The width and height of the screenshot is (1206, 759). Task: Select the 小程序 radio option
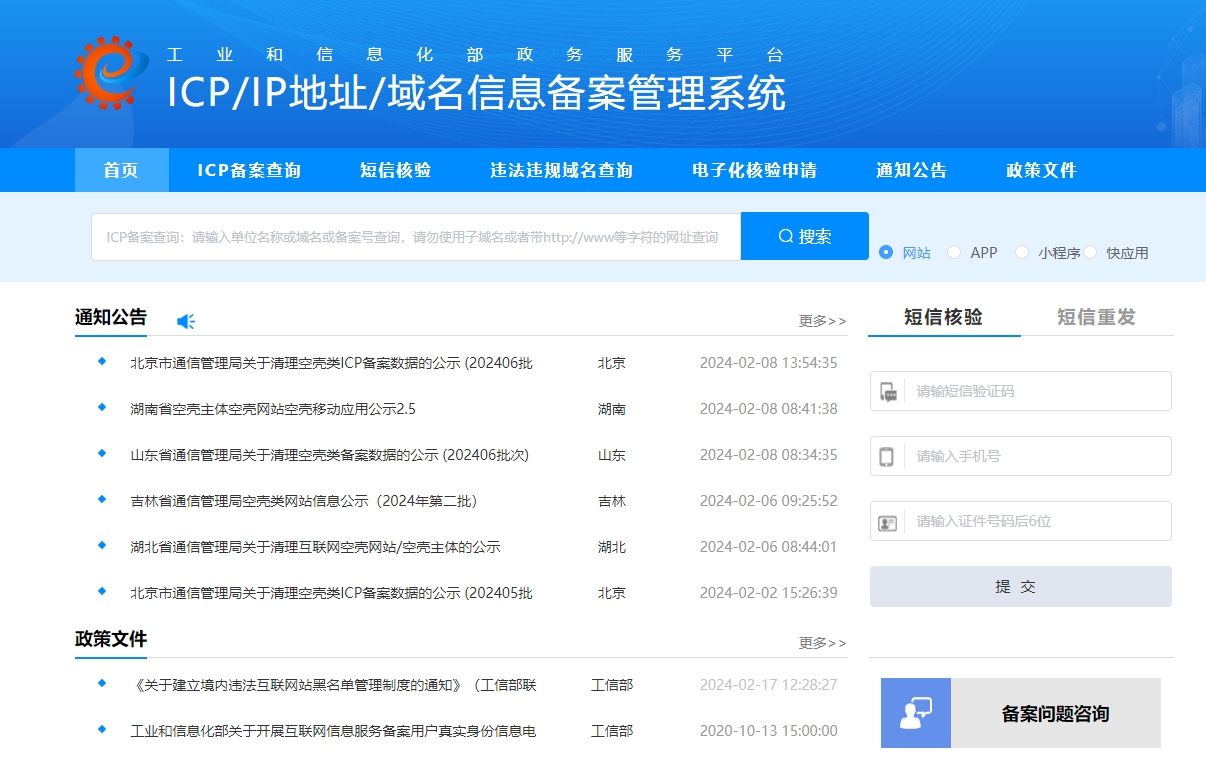(x=1022, y=253)
